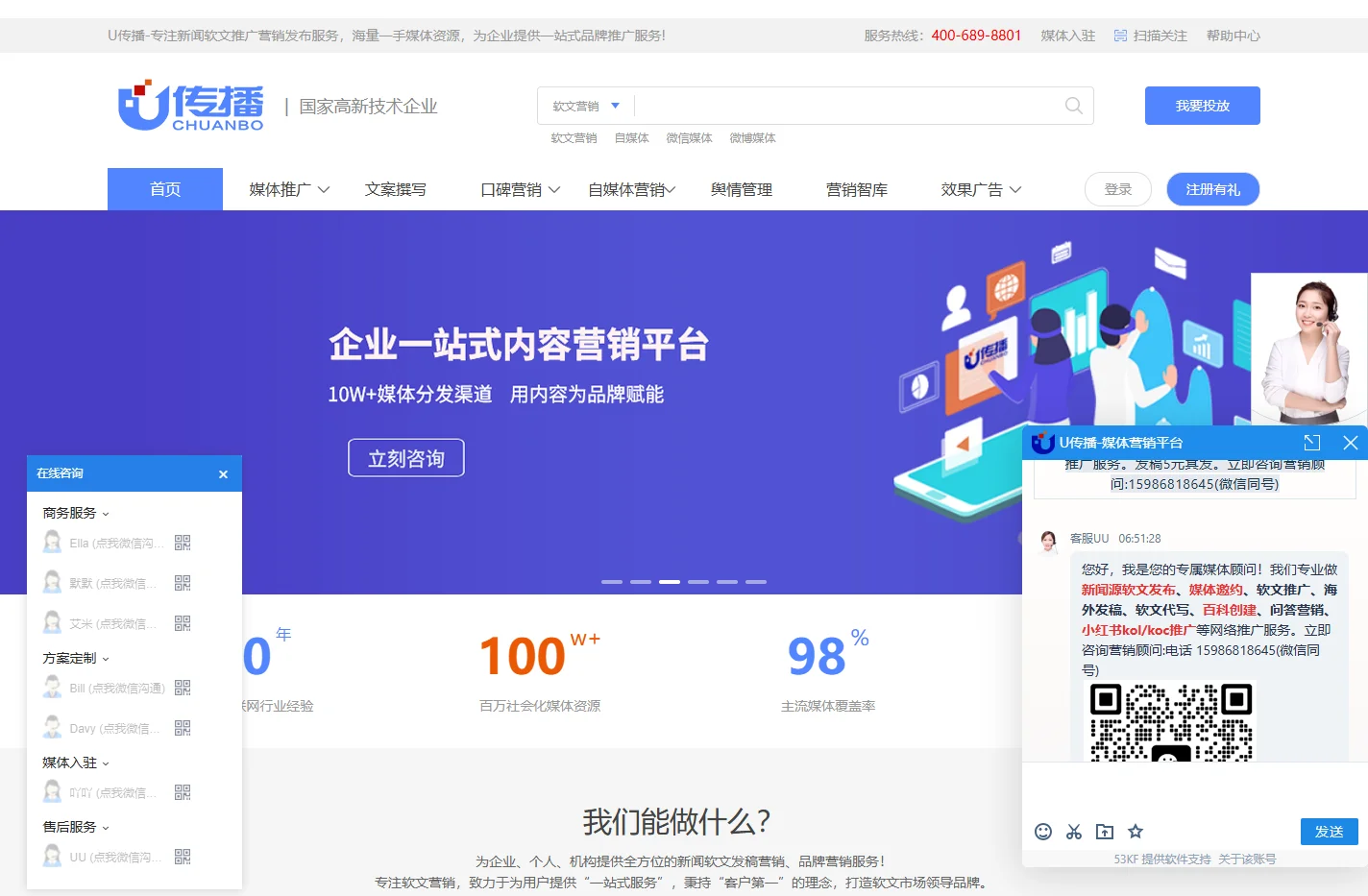Click the 微博媒体 search shortcut link

click(x=753, y=138)
